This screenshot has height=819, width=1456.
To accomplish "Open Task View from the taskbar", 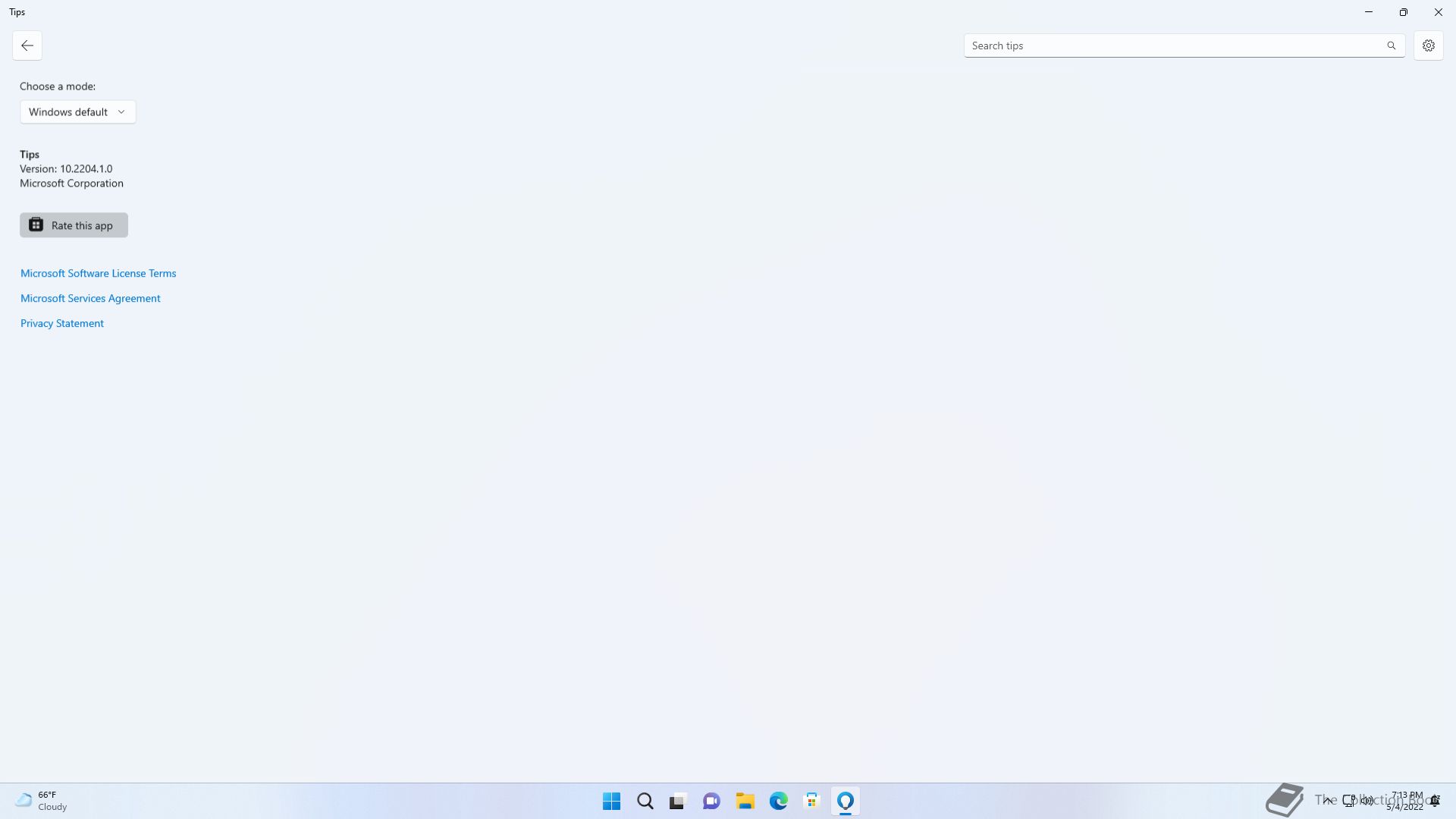I will coord(677,801).
